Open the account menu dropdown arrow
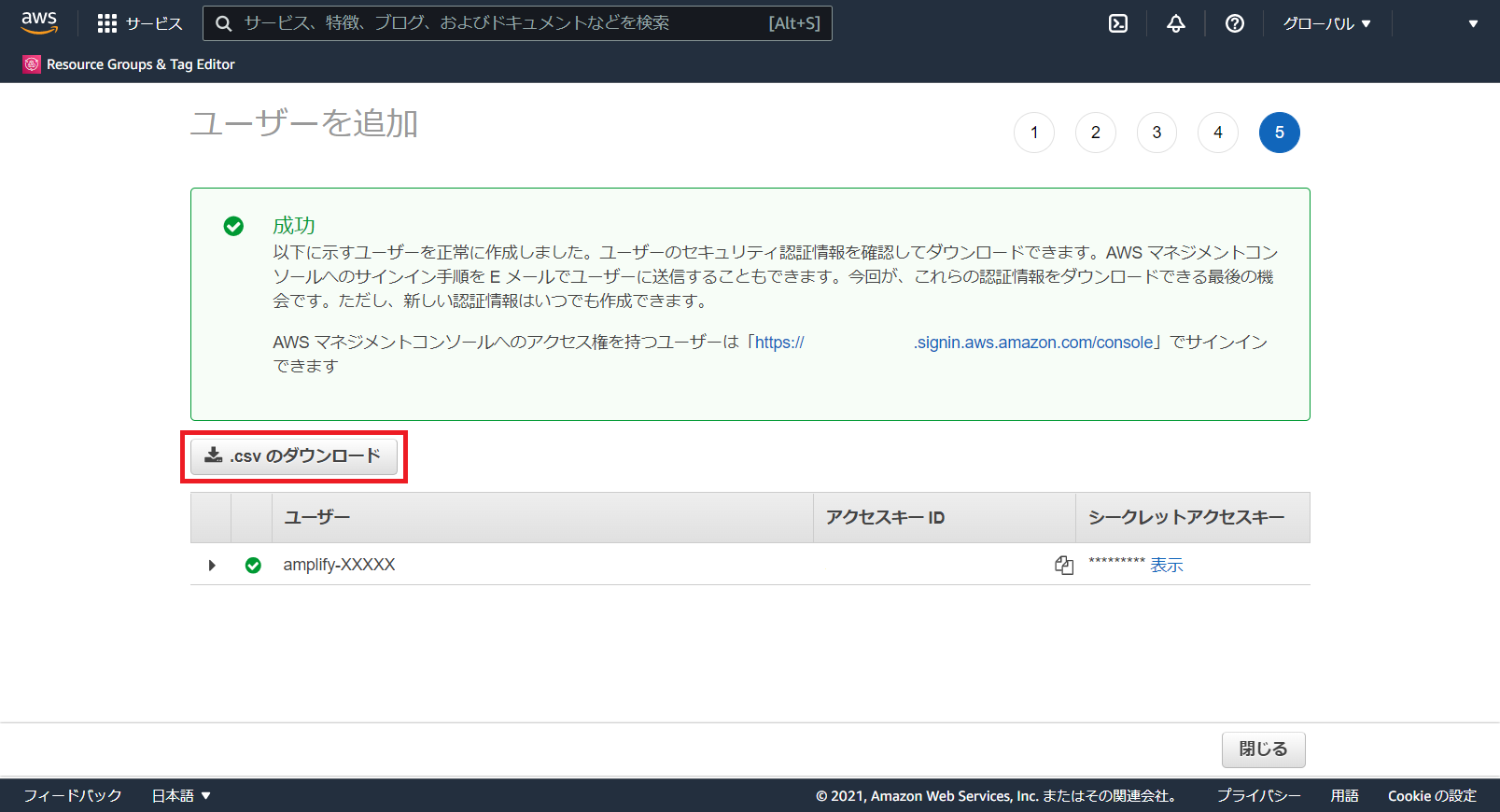 tap(1472, 23)
